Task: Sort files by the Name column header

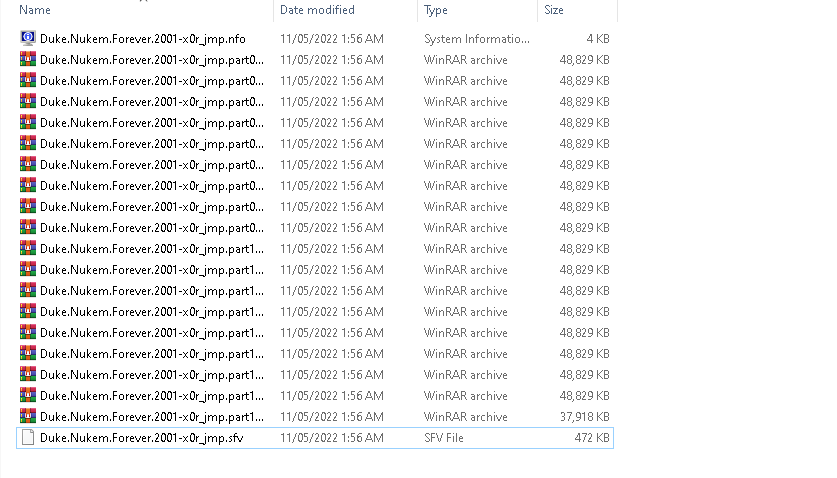Action: [x=35, y=10]
